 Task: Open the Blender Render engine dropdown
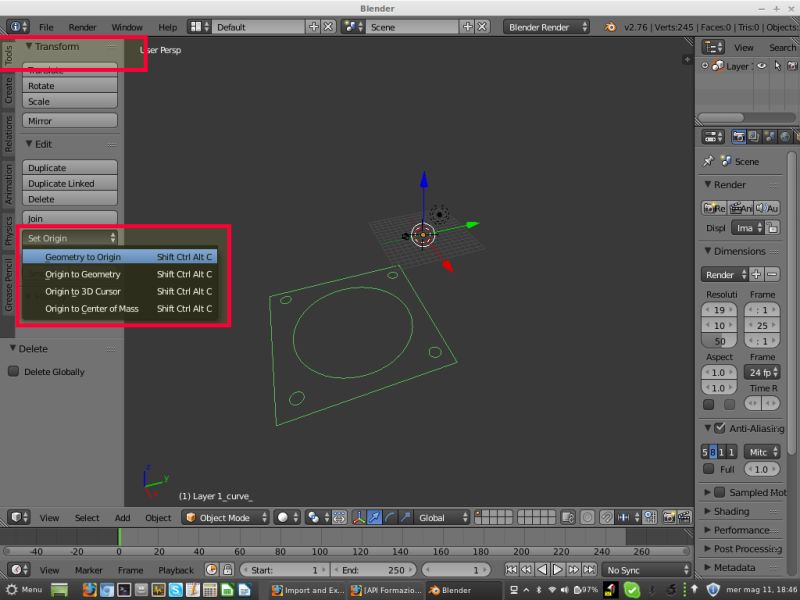click(x=540, y=27)
